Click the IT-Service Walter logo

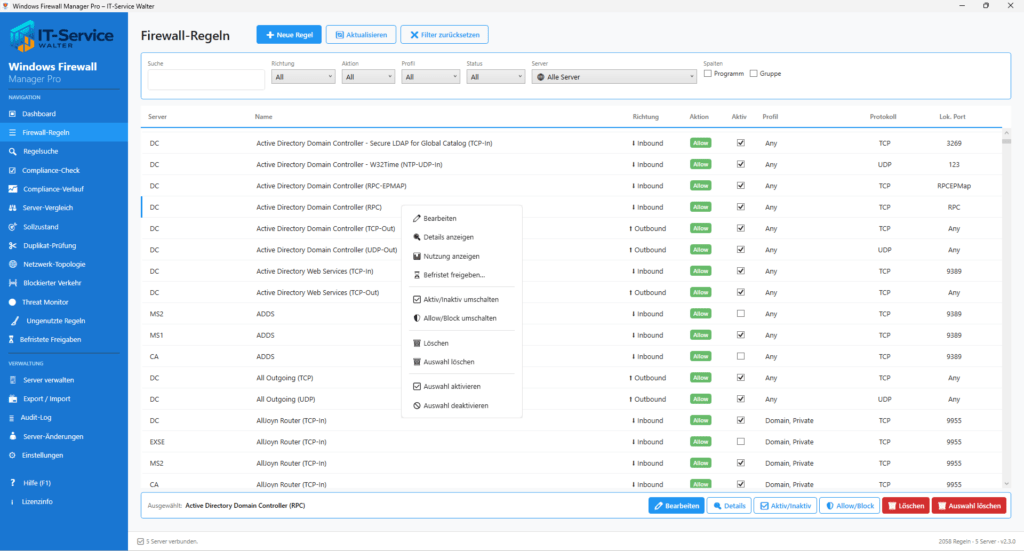(x=61, y=36)
